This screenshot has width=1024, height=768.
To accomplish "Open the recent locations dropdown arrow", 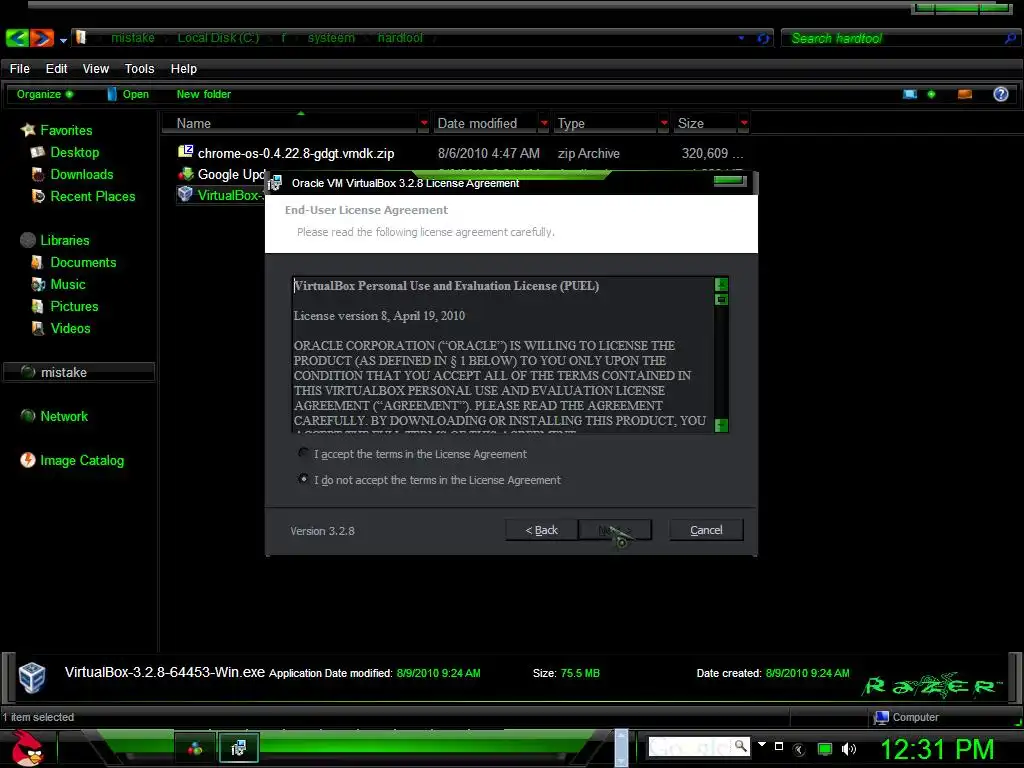I will pyautogui.click(x=63, y=40).
